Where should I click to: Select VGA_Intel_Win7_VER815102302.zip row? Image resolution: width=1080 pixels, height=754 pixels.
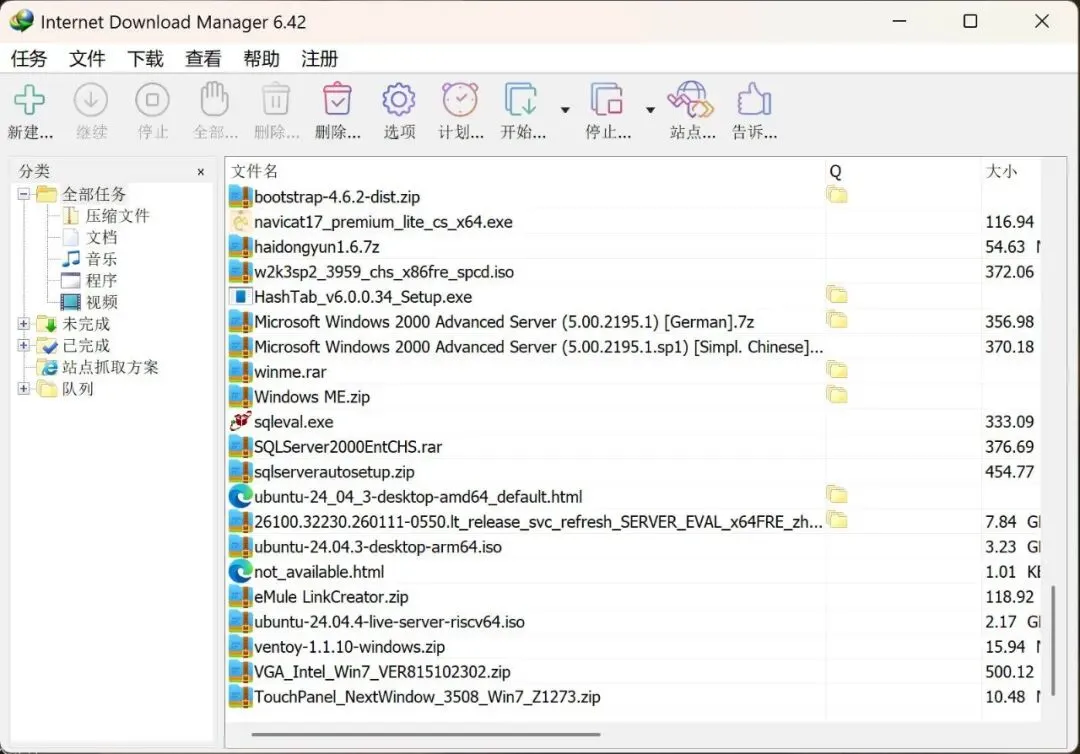pyautogui.click(x=634, y=671)
